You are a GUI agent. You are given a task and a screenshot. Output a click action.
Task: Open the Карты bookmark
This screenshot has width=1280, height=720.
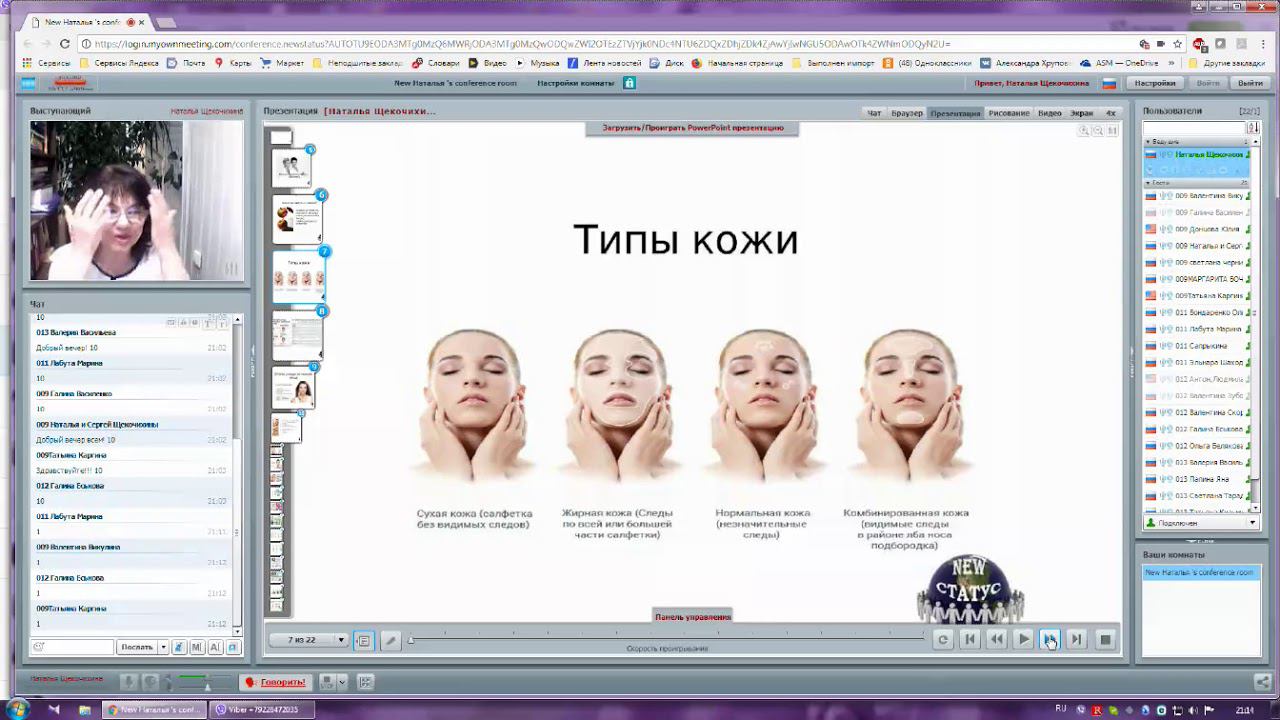[233, 63]
